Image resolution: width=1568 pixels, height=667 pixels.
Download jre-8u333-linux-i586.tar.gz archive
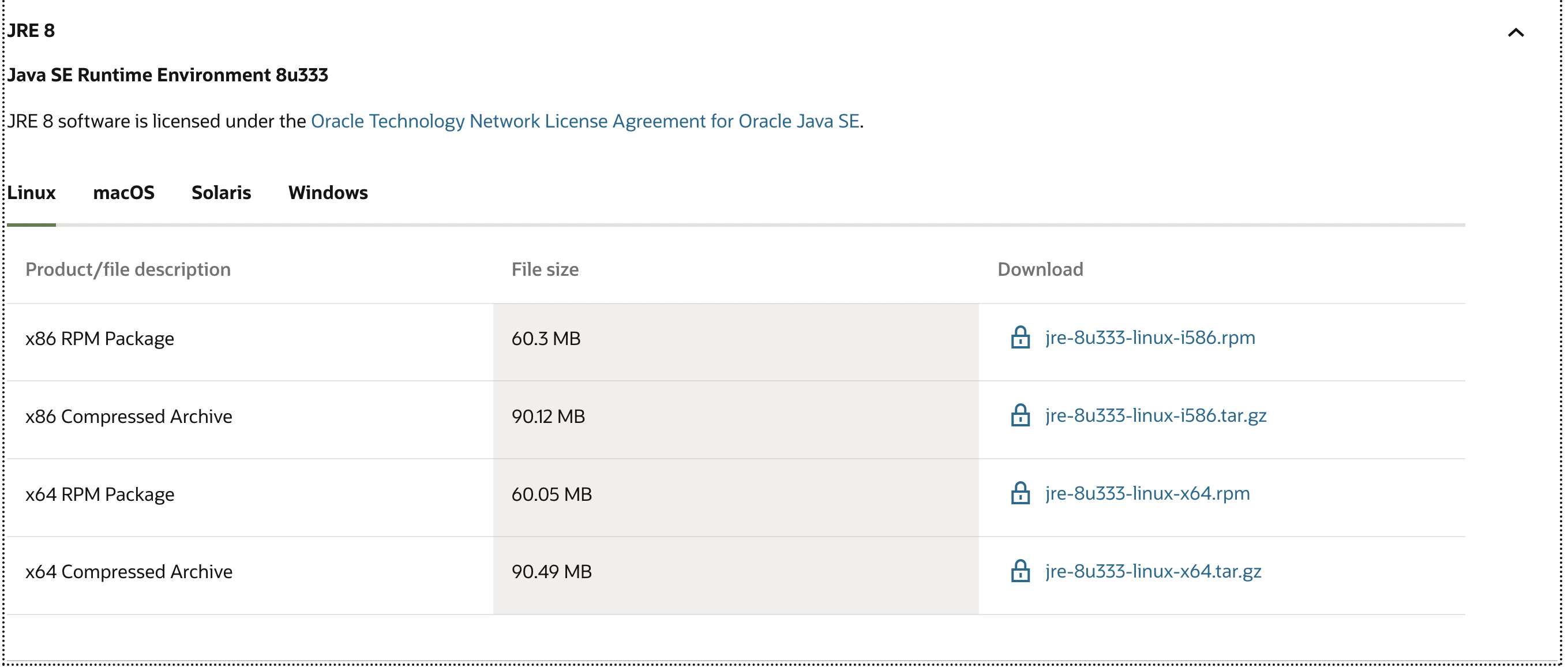tap(1156, 415)
